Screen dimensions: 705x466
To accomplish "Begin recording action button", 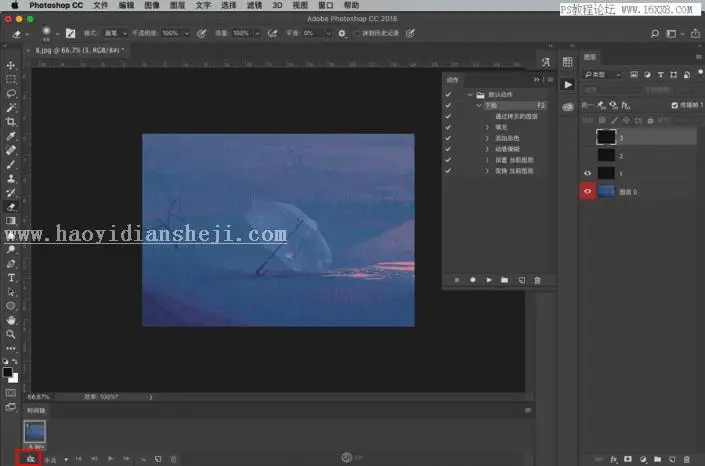I will click(473, 280).
